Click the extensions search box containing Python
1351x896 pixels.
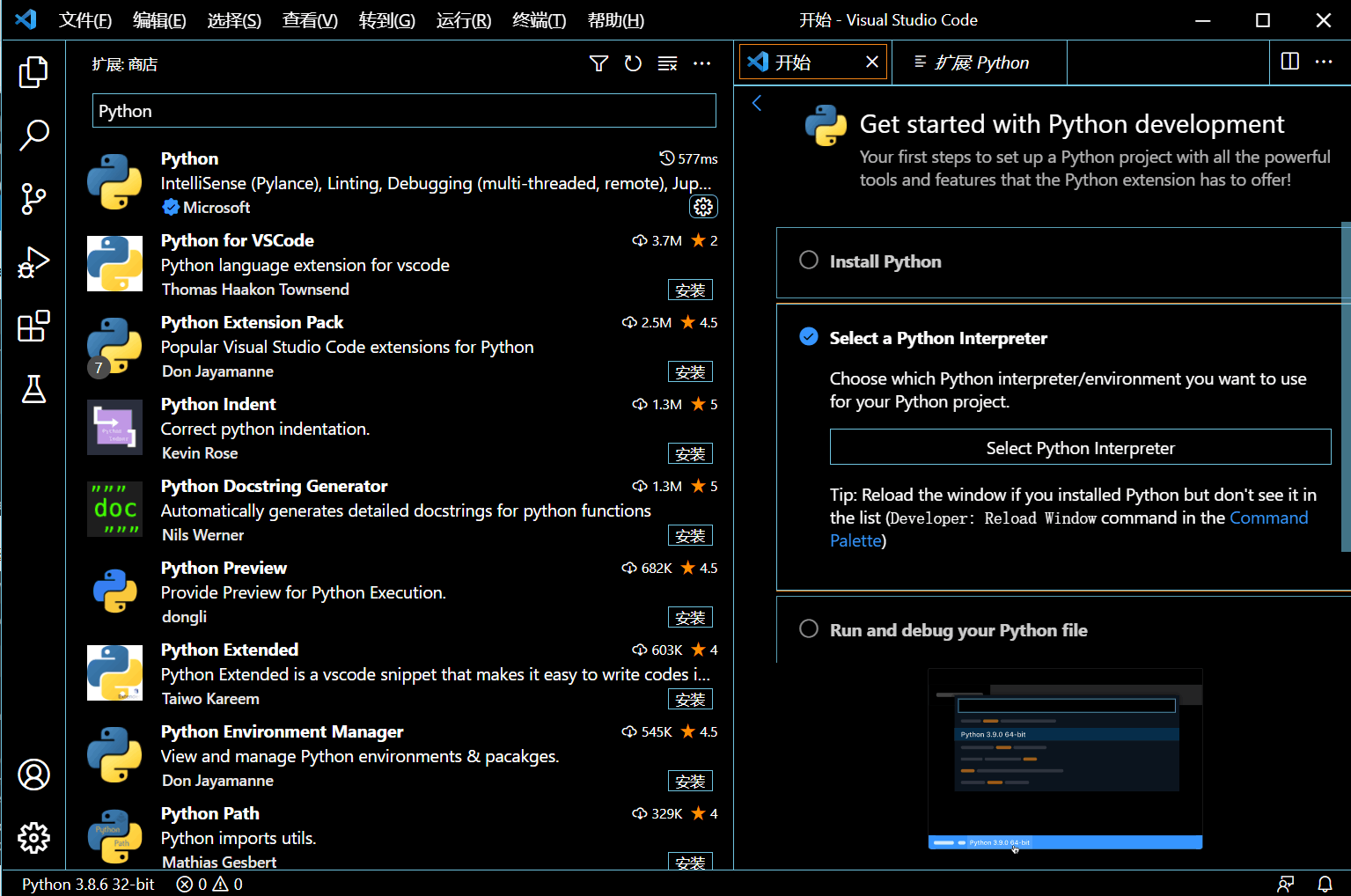point(404,111)
